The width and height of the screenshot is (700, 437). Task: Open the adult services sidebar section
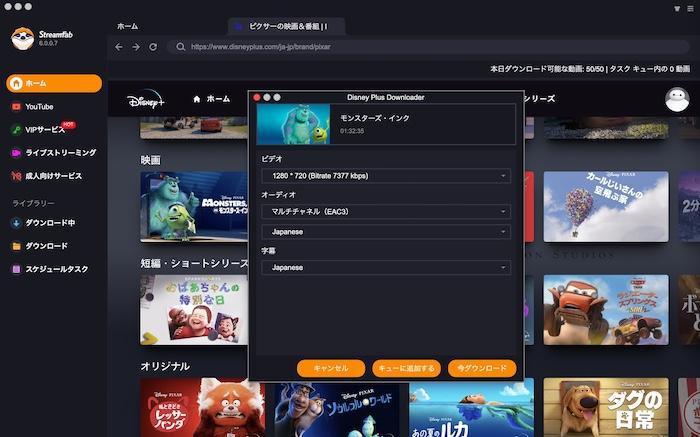47,176
